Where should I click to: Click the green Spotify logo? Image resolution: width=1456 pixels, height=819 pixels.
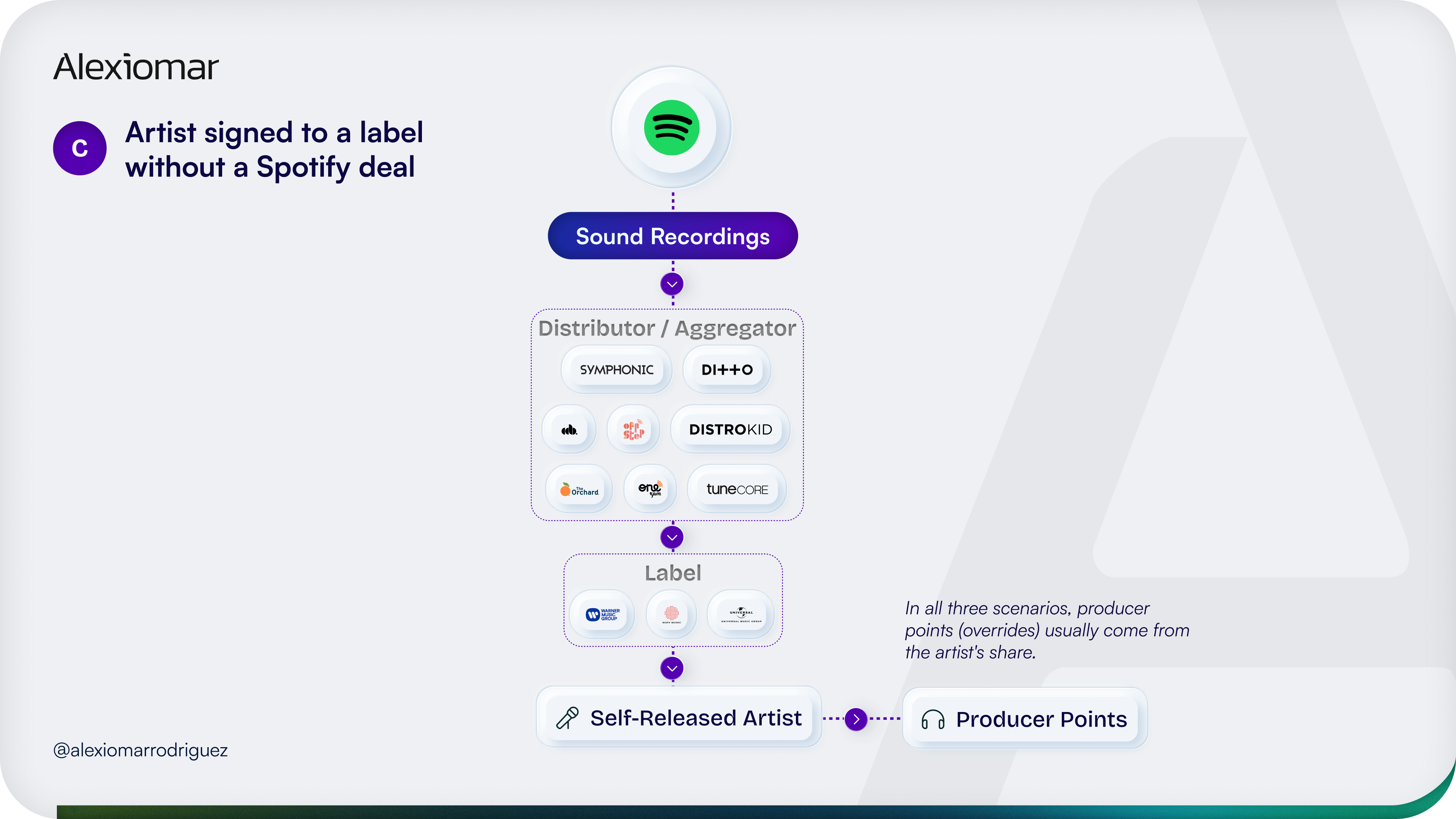[671, 128]
